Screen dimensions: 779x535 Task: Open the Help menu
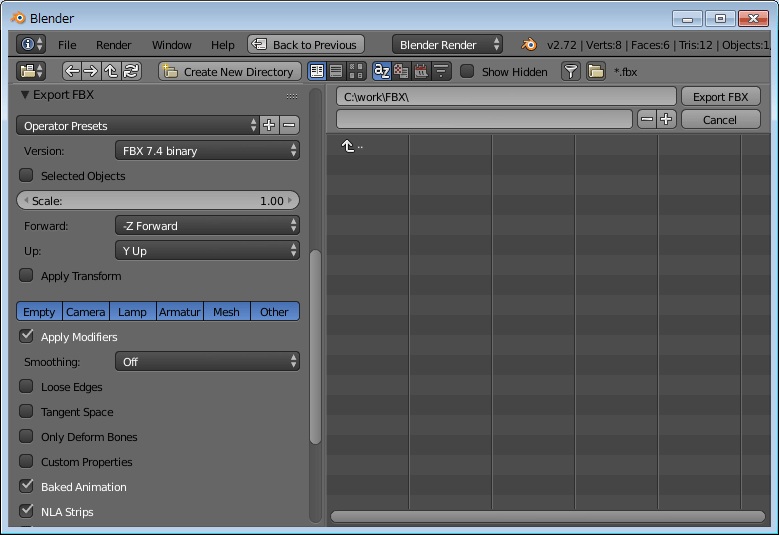(223, 45)
